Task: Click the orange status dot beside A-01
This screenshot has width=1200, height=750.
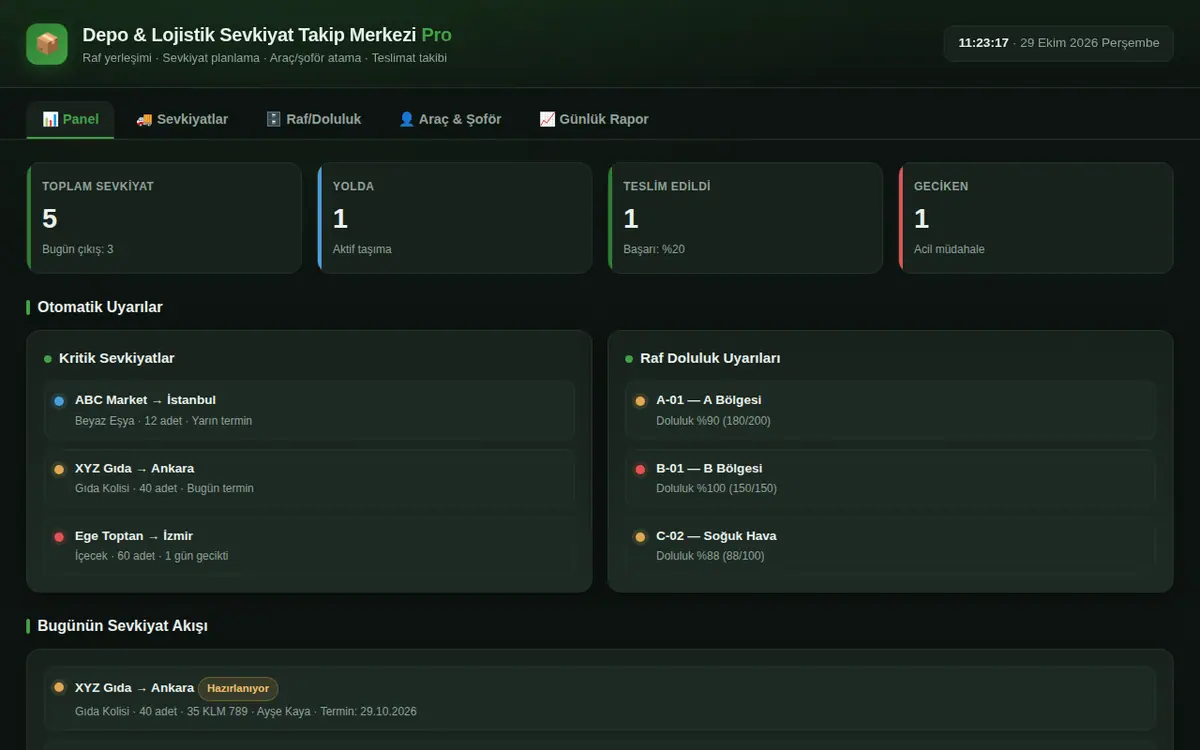Action: pyautogui.click(x=640, y=401)
